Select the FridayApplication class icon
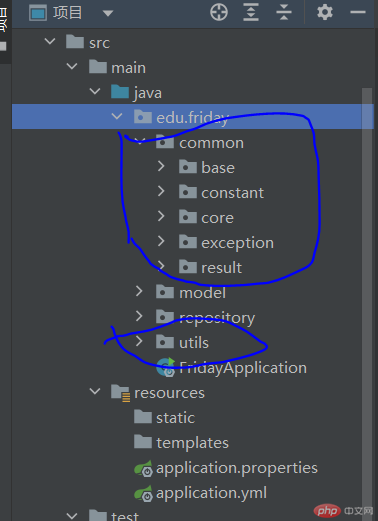Screen dimensions: 378x521 [x=166, y=367]
